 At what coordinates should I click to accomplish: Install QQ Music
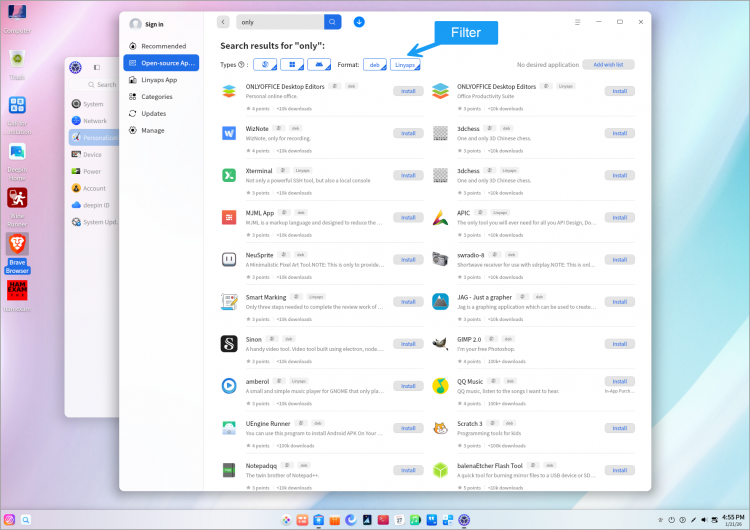(x=619, y=381)
